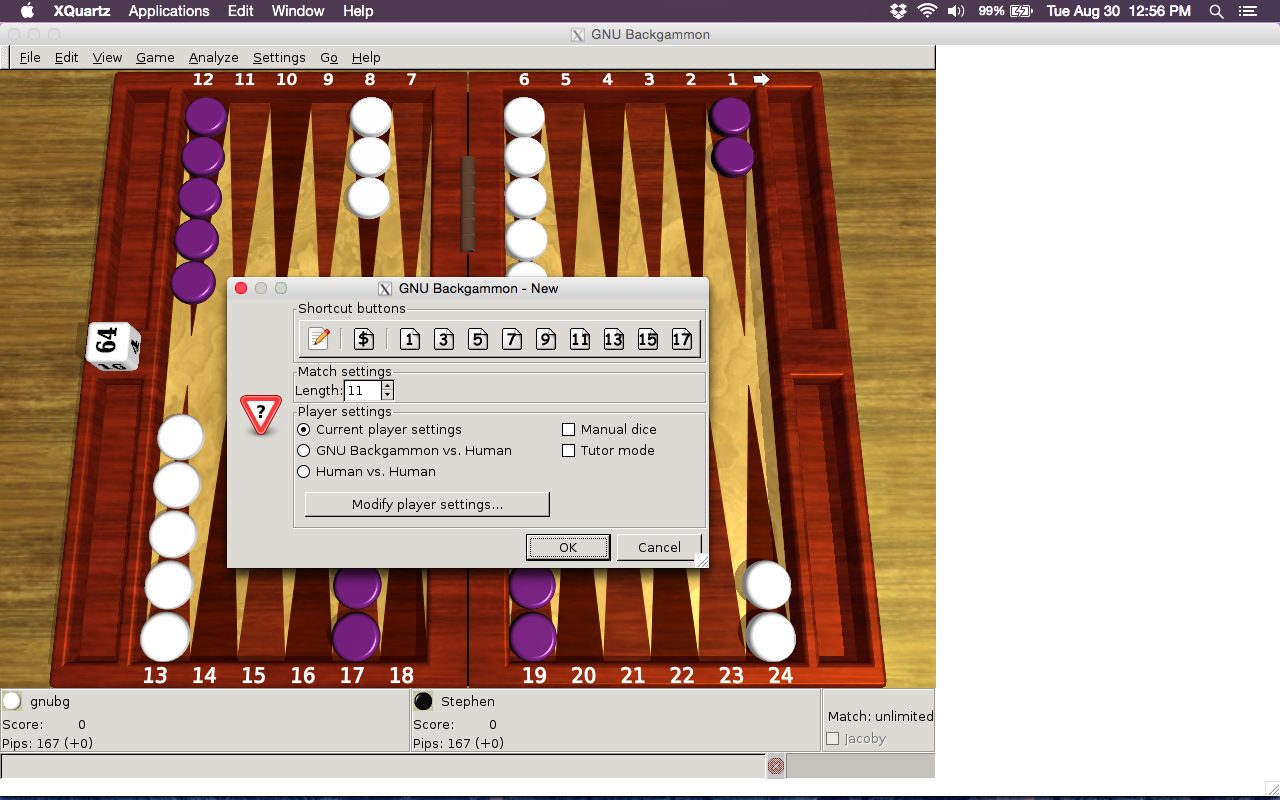This screenshot has width=1280, height=800.
Task: Decrease match length with the down arrow
Action: pyautogui.click(x=388, y=395)
